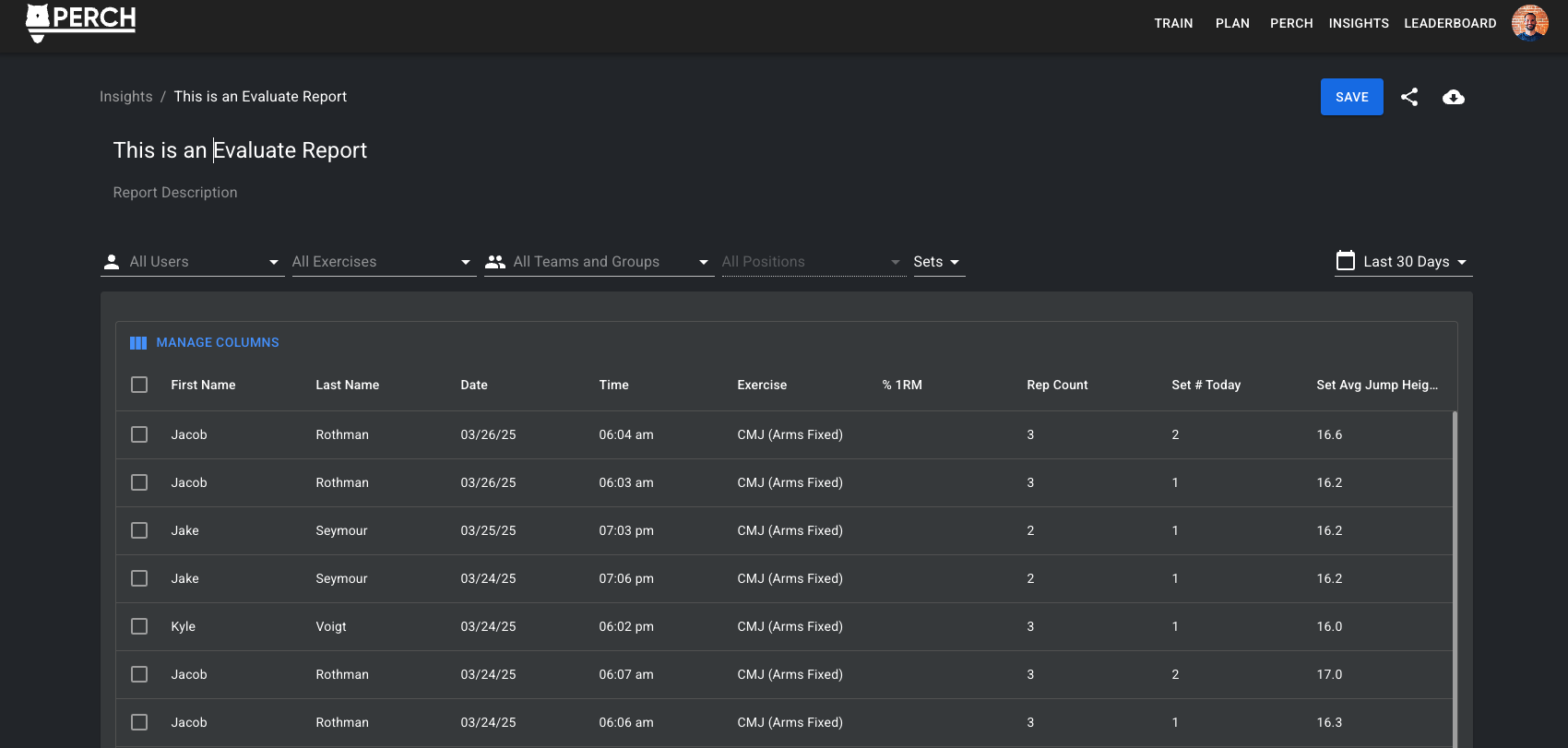Expand All Teams and Groups filter
This screenshot has height=748, width=1568.
point(599,262)
